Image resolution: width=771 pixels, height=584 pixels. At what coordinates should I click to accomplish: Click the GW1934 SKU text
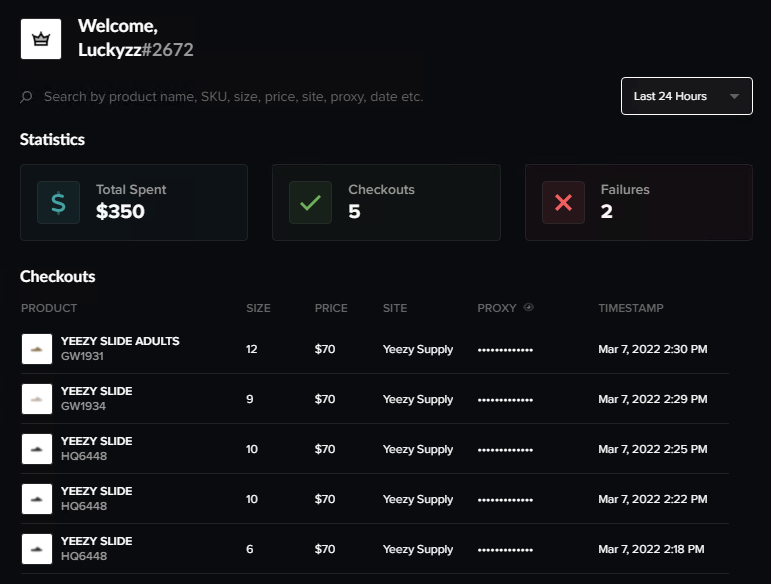pos(83,406)
